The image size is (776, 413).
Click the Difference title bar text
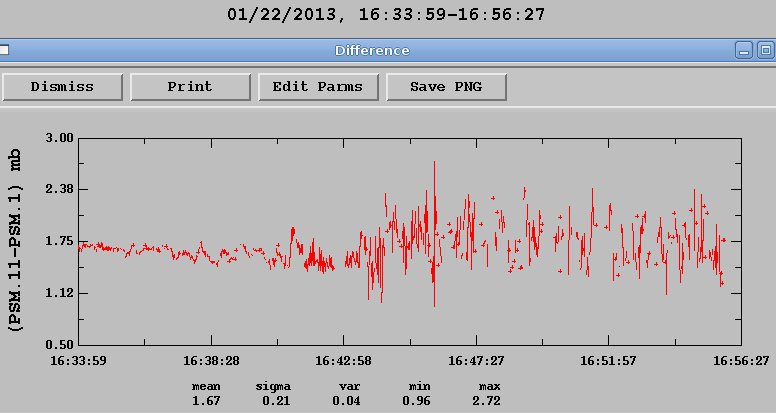tap(372, 50)
